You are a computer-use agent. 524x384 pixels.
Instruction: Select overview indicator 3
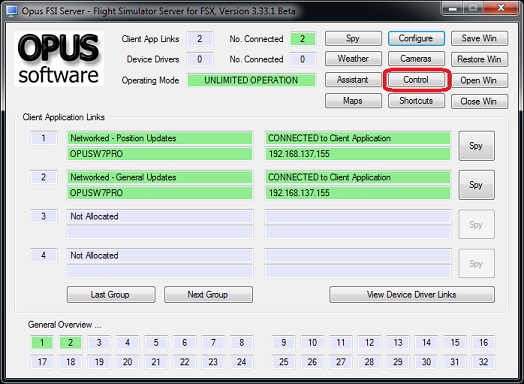pos(99,343)
